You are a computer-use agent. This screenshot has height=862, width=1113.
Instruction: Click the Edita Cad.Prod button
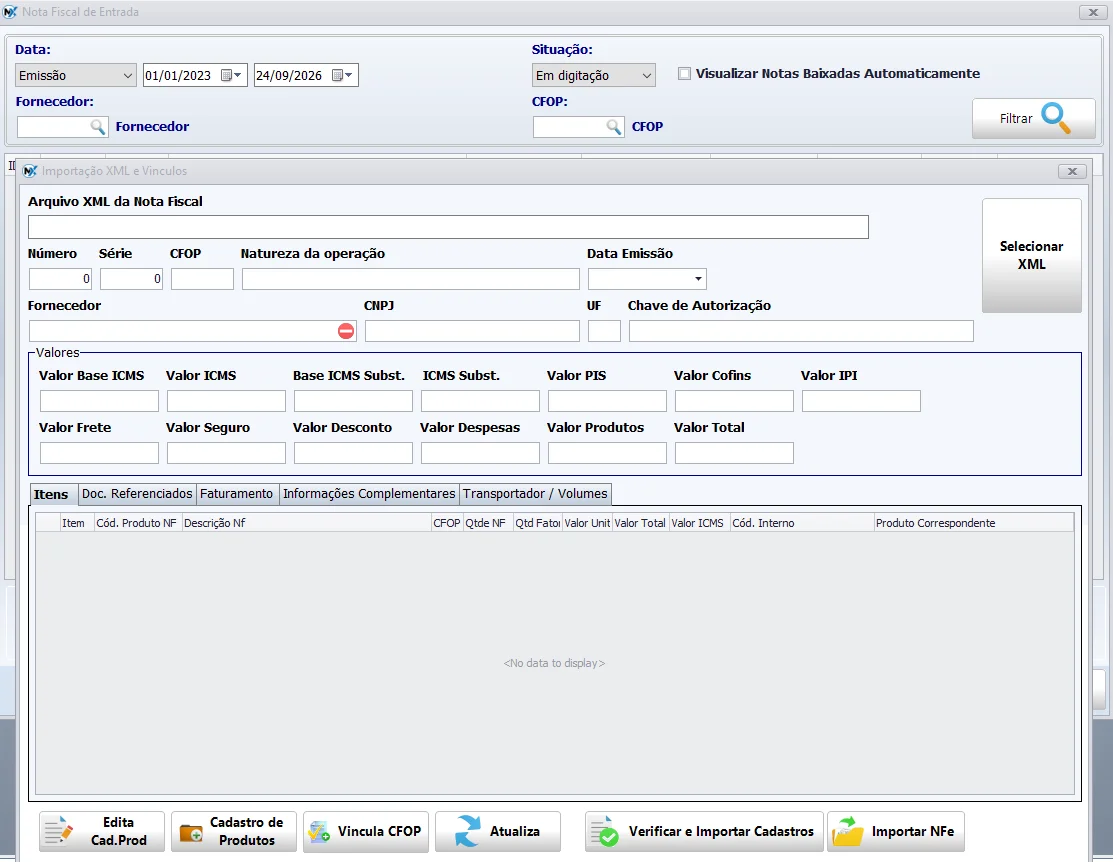pos(102,831)
